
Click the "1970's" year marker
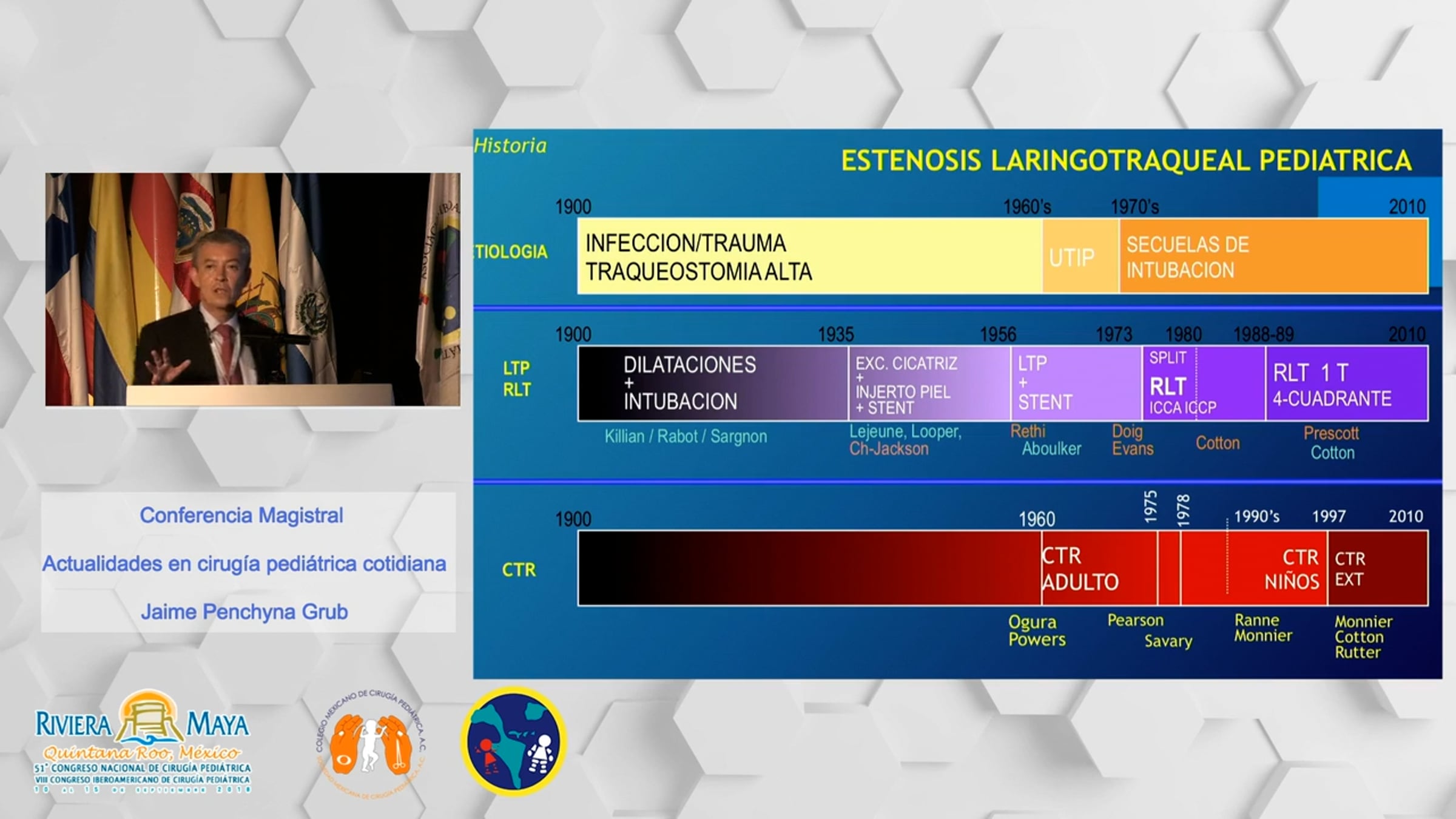pyautogui.click(x=1134, y=207)
